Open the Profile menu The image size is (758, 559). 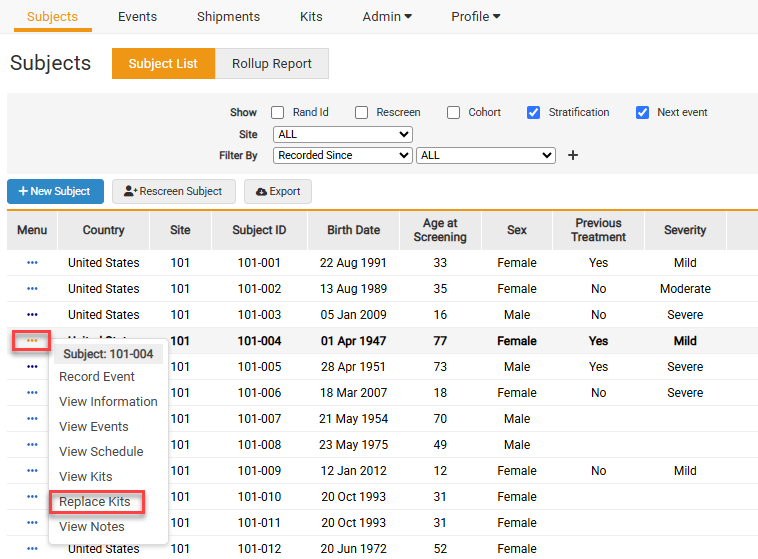point(475,17)
